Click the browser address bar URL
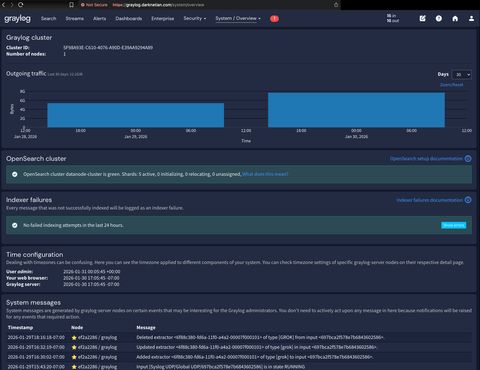This screenshot has height=370, width=480. (x=158, y=5)
